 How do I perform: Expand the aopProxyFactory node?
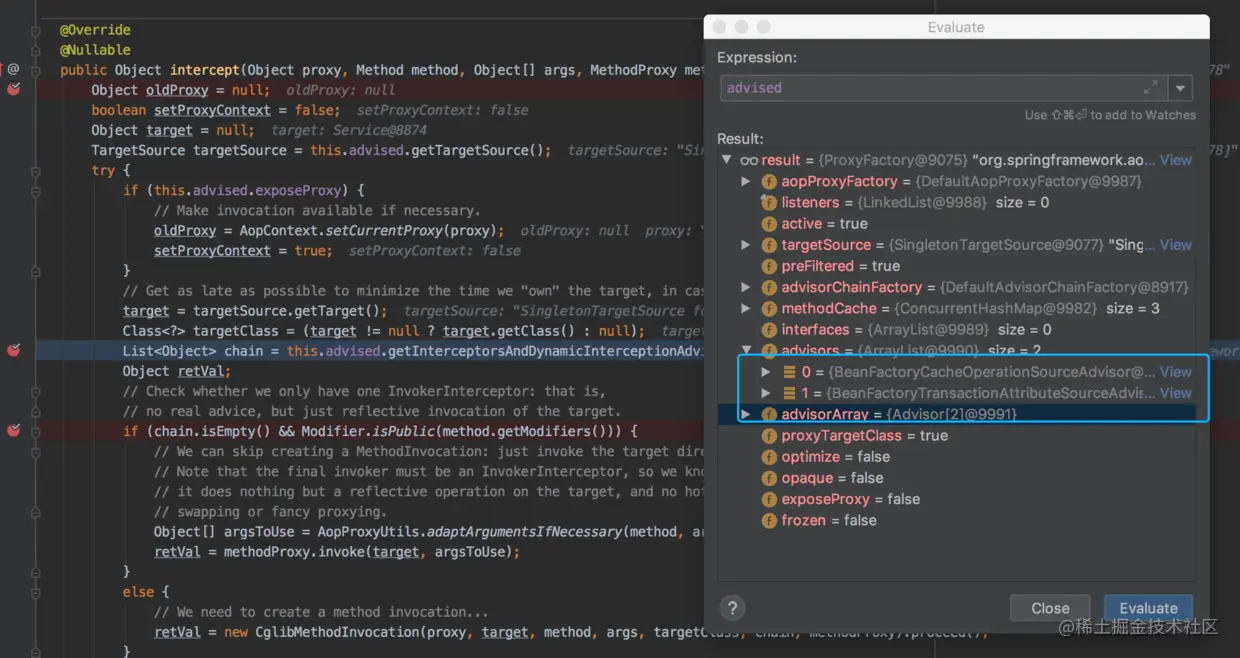[745, 181]
